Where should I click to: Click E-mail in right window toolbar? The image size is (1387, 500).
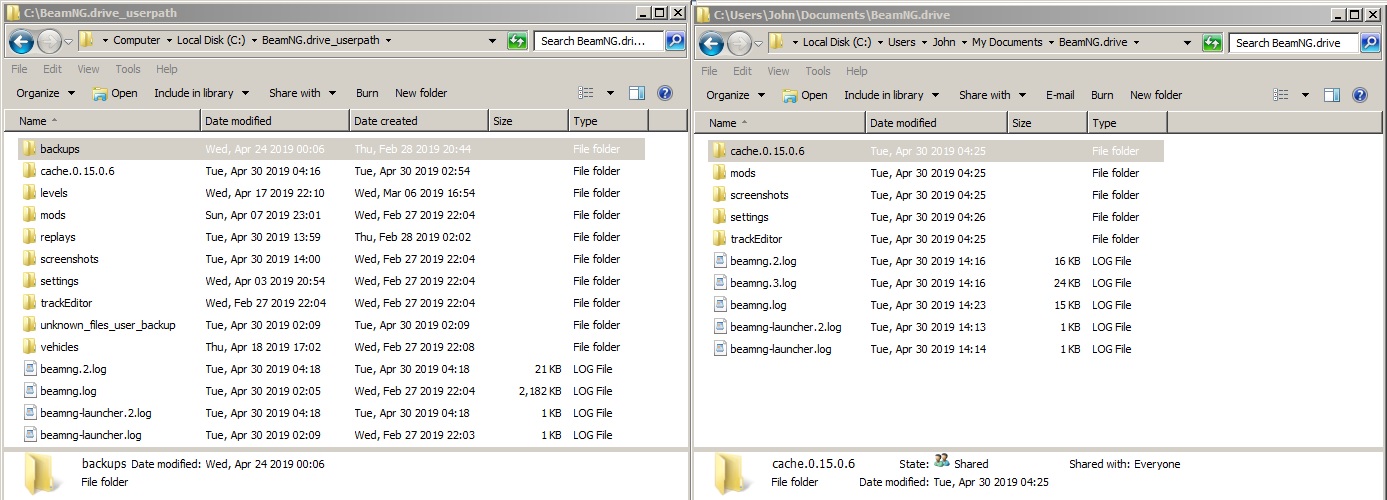[x=1060, y=95]
